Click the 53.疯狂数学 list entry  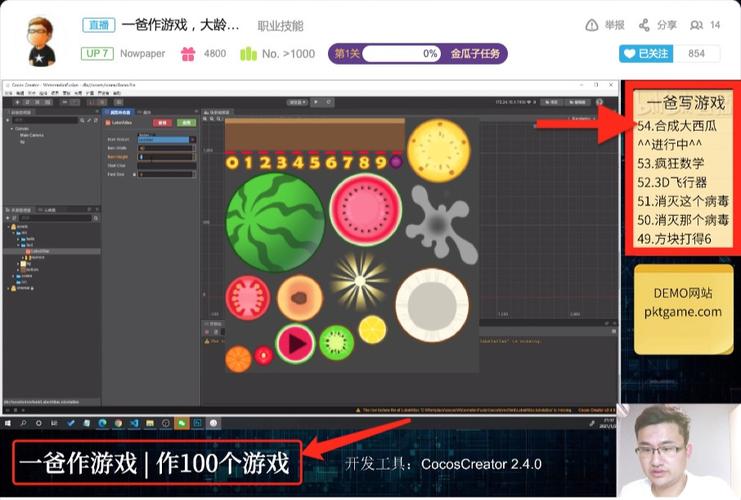coord(671,164)
